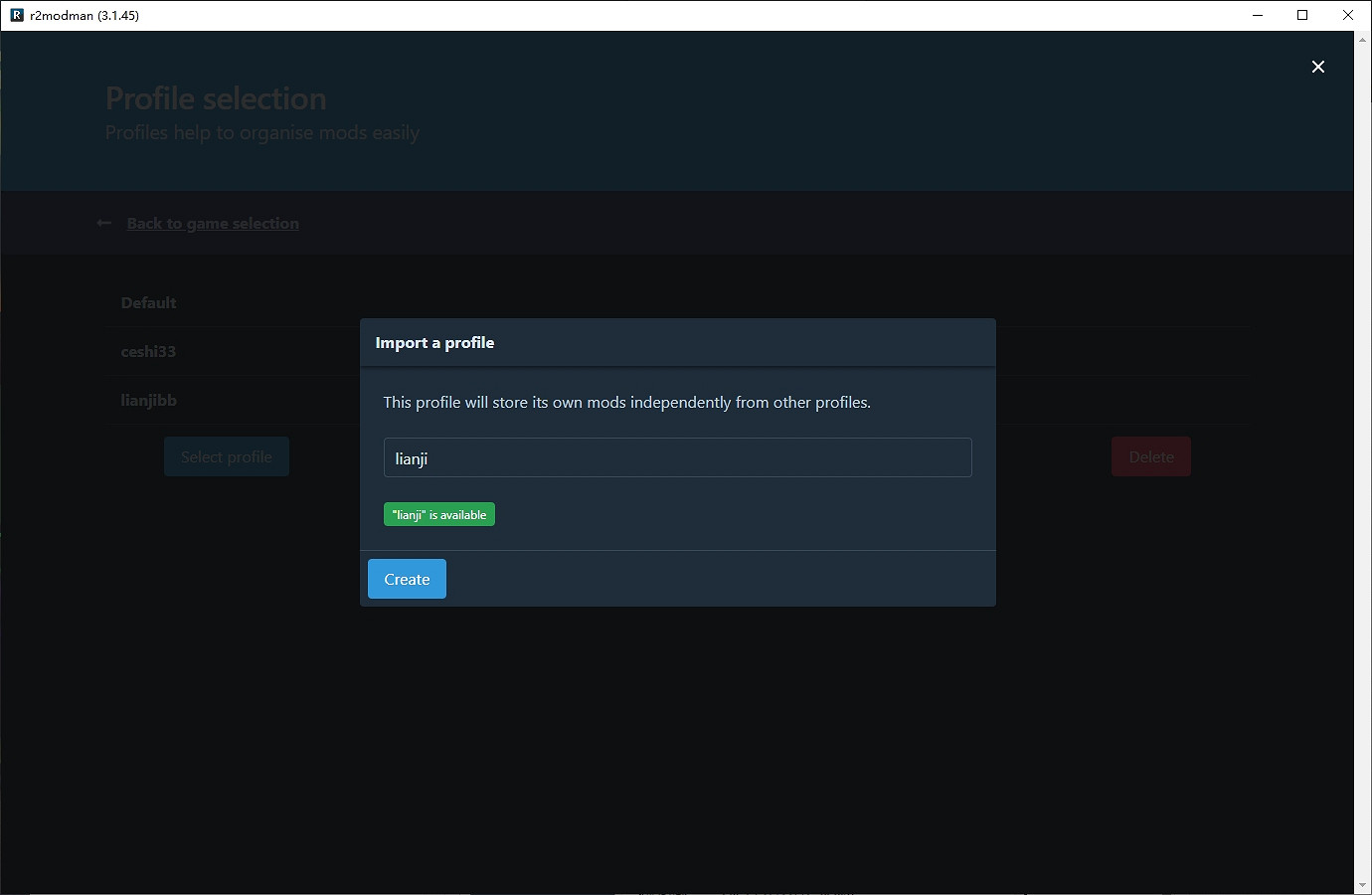Click the Create button
1372x895 pixels.
(x=407, y=579)
